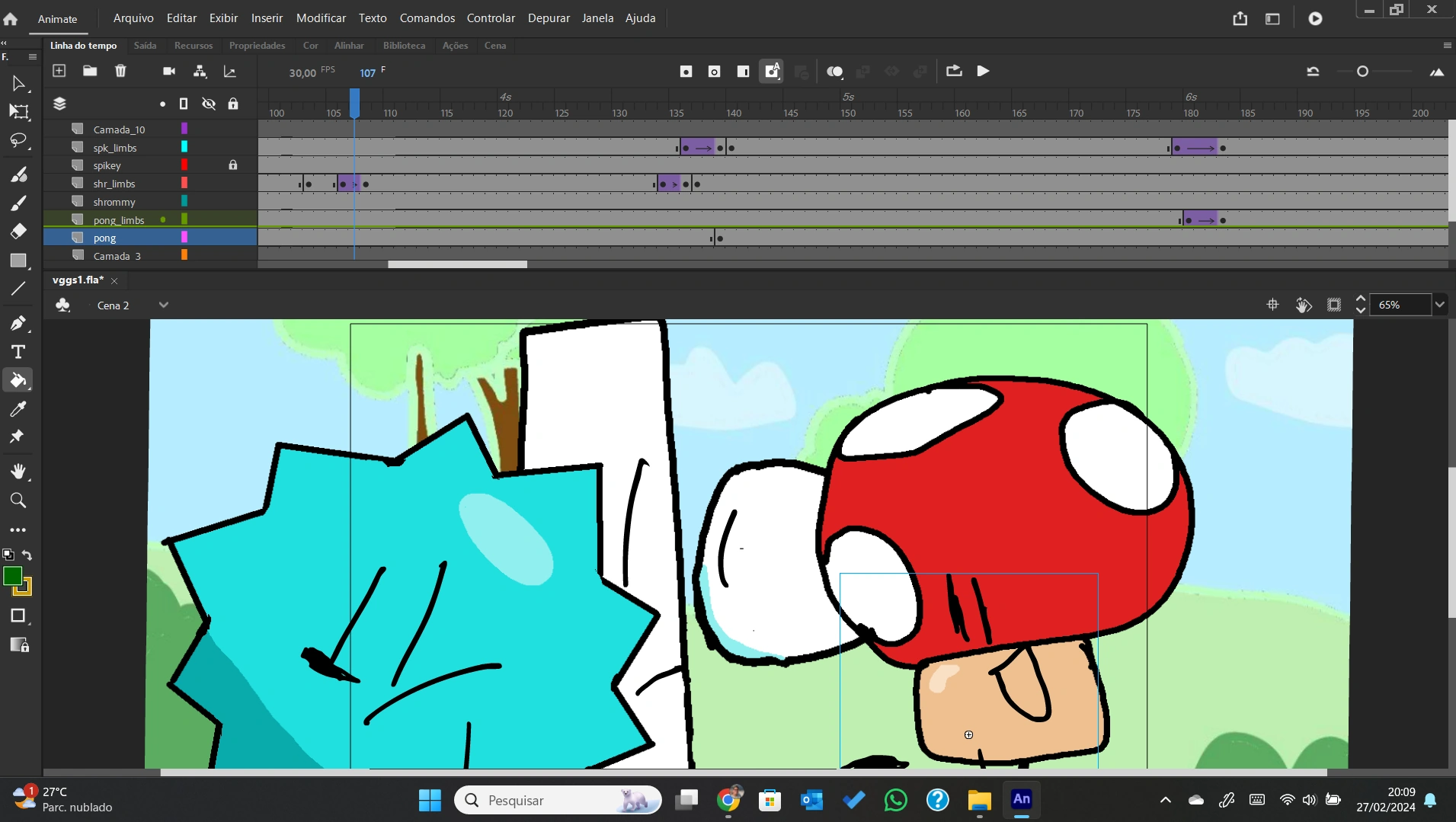This screenshot has width=1456, height=822.
Task: Open the Cena 2 scene dropdown
Action: point(163,305)
